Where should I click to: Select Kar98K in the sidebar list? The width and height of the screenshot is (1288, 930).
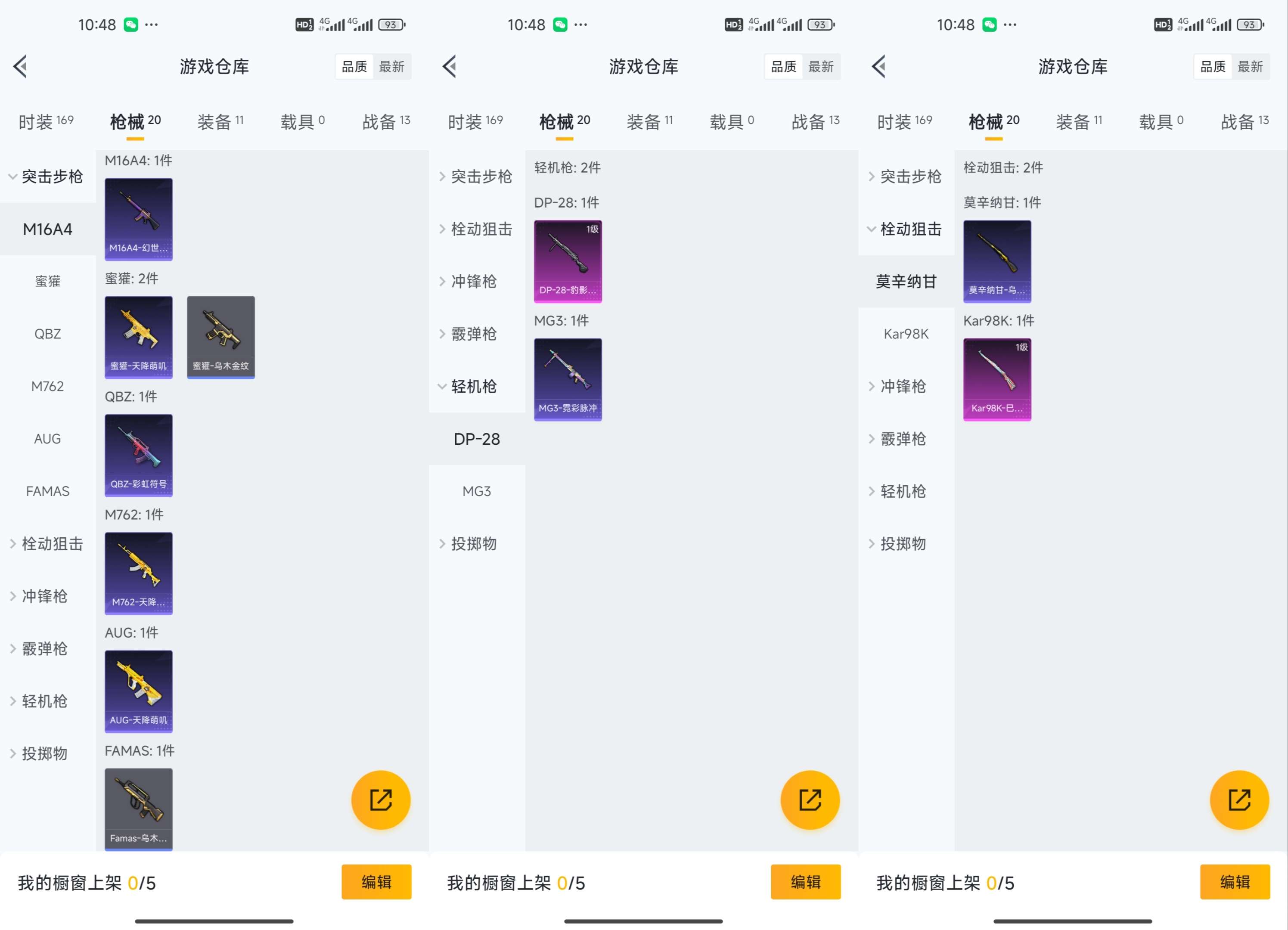(x=906, y=334)
